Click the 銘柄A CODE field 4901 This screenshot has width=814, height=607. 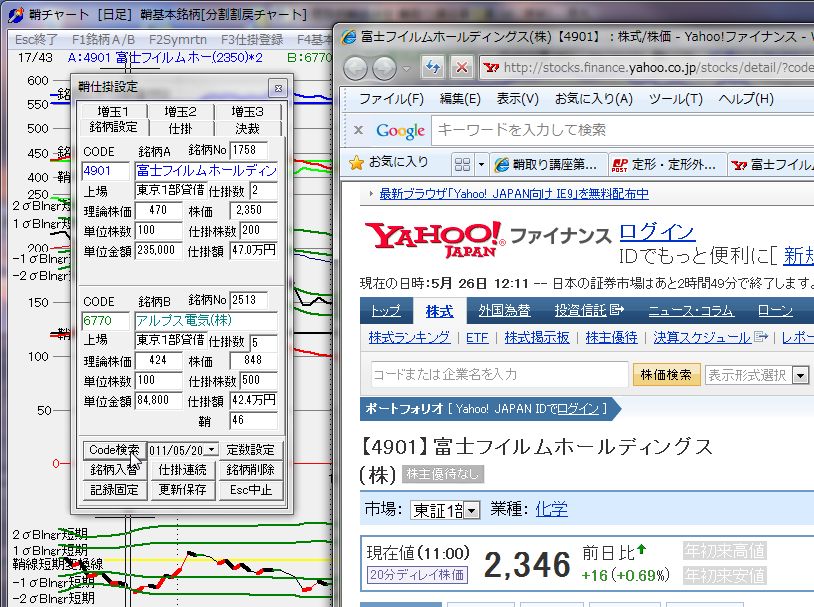pyautogui.click(x=106, y=171)
